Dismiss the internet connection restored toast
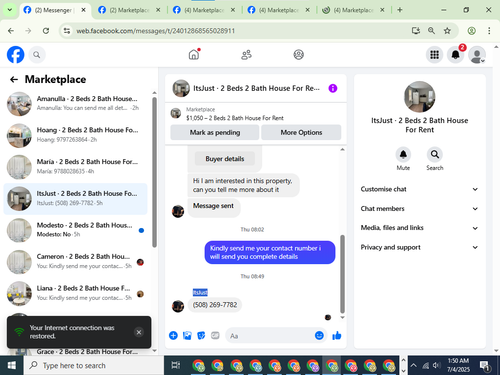Screen dimensions: 500x375 tap(139, 332)
